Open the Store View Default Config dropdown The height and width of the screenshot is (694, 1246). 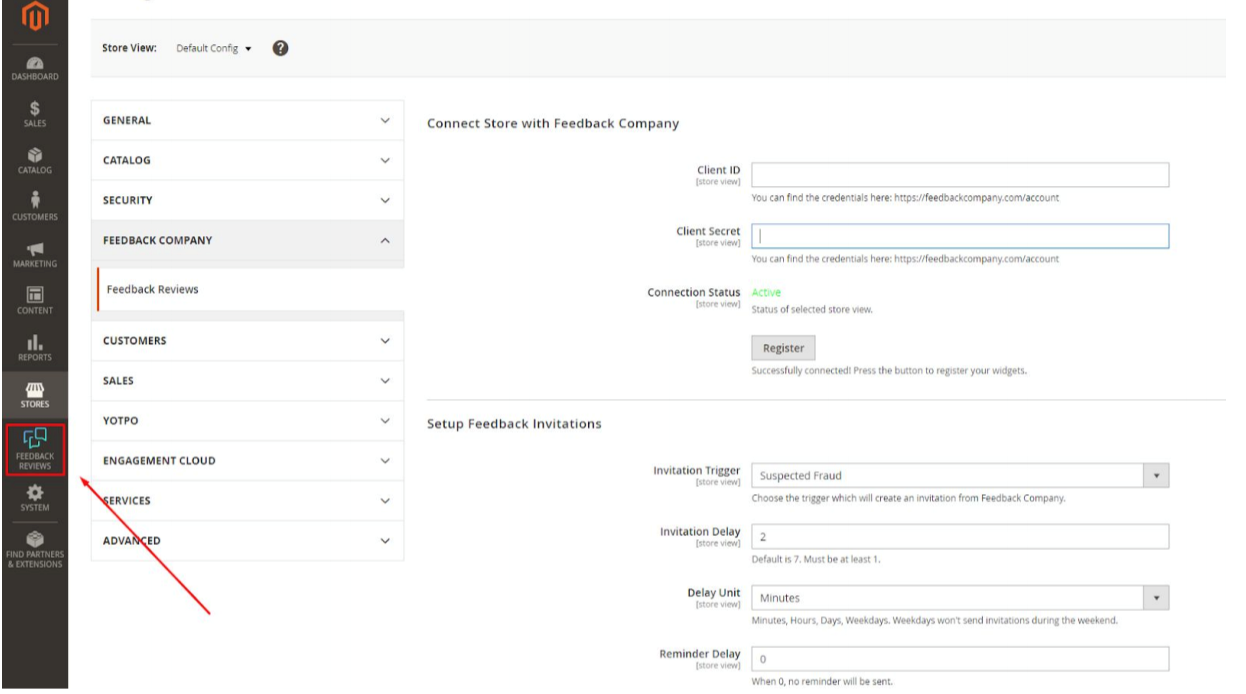click(x=214, y=48)
